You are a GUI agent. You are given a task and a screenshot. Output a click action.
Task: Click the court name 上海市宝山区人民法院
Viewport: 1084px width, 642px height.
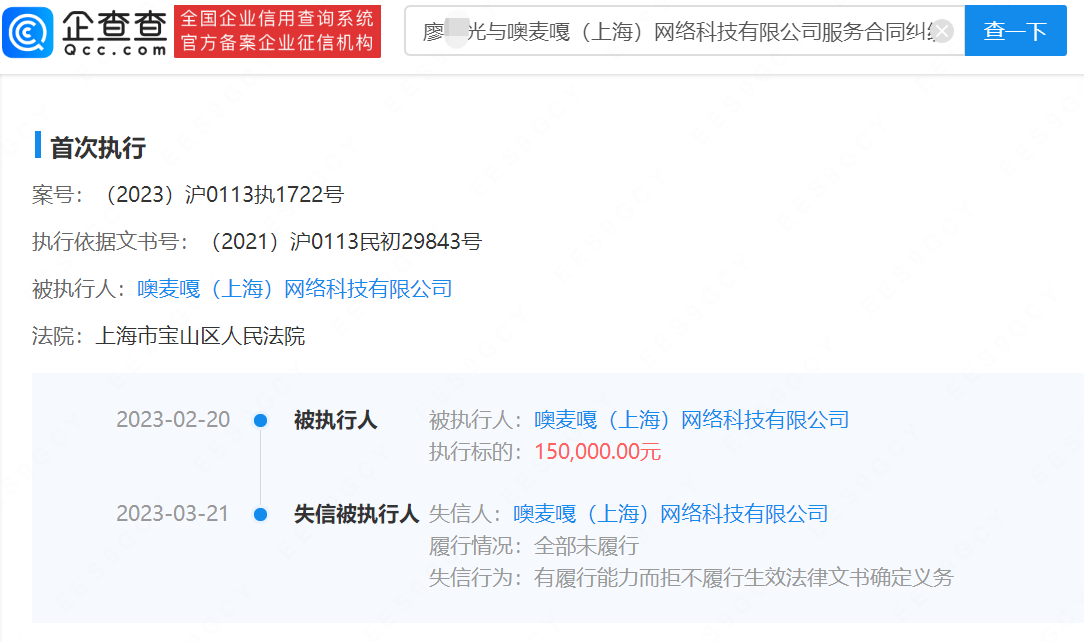[x=199, y=337]
